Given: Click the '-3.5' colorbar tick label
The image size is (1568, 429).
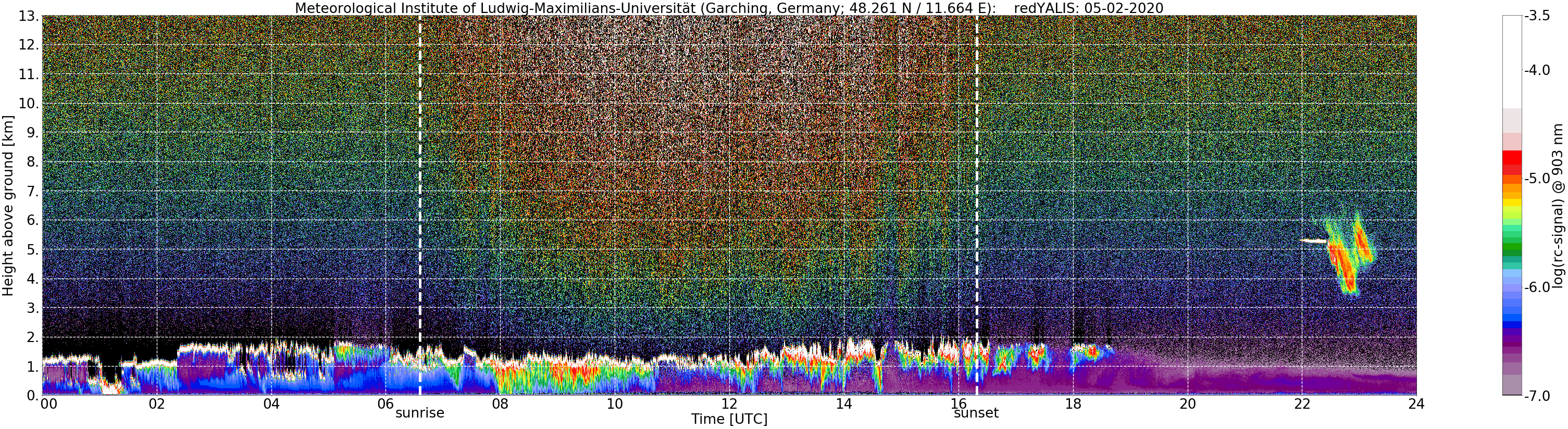Looking at the screenshot, I should click(x=1536, y=17).
